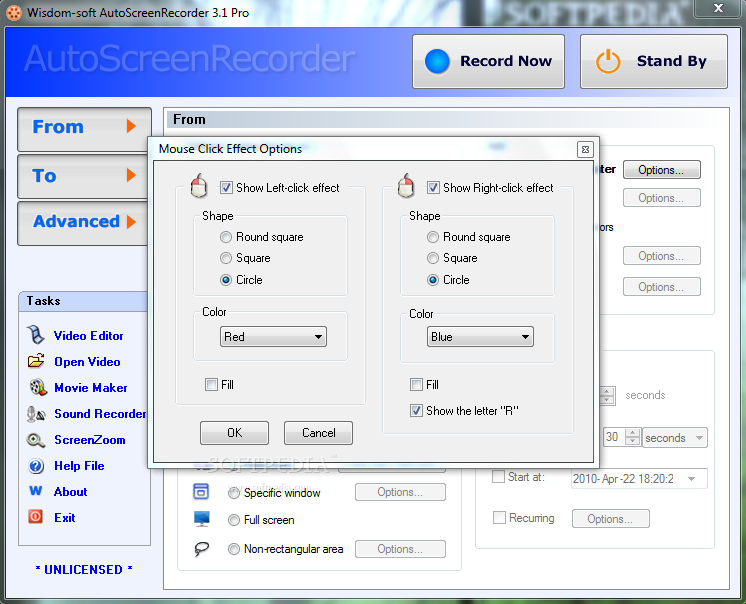Click the UNLICENSED label

tap(84, 569)
